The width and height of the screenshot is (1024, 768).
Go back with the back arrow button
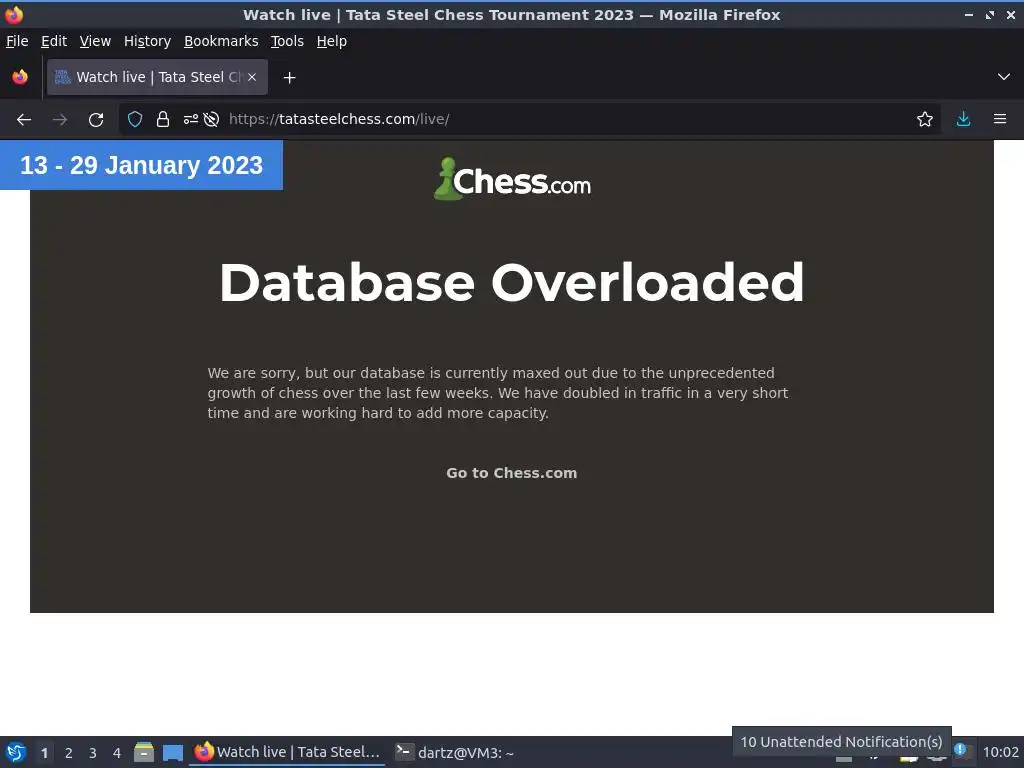pyautogui.click(x=24, y=120)
